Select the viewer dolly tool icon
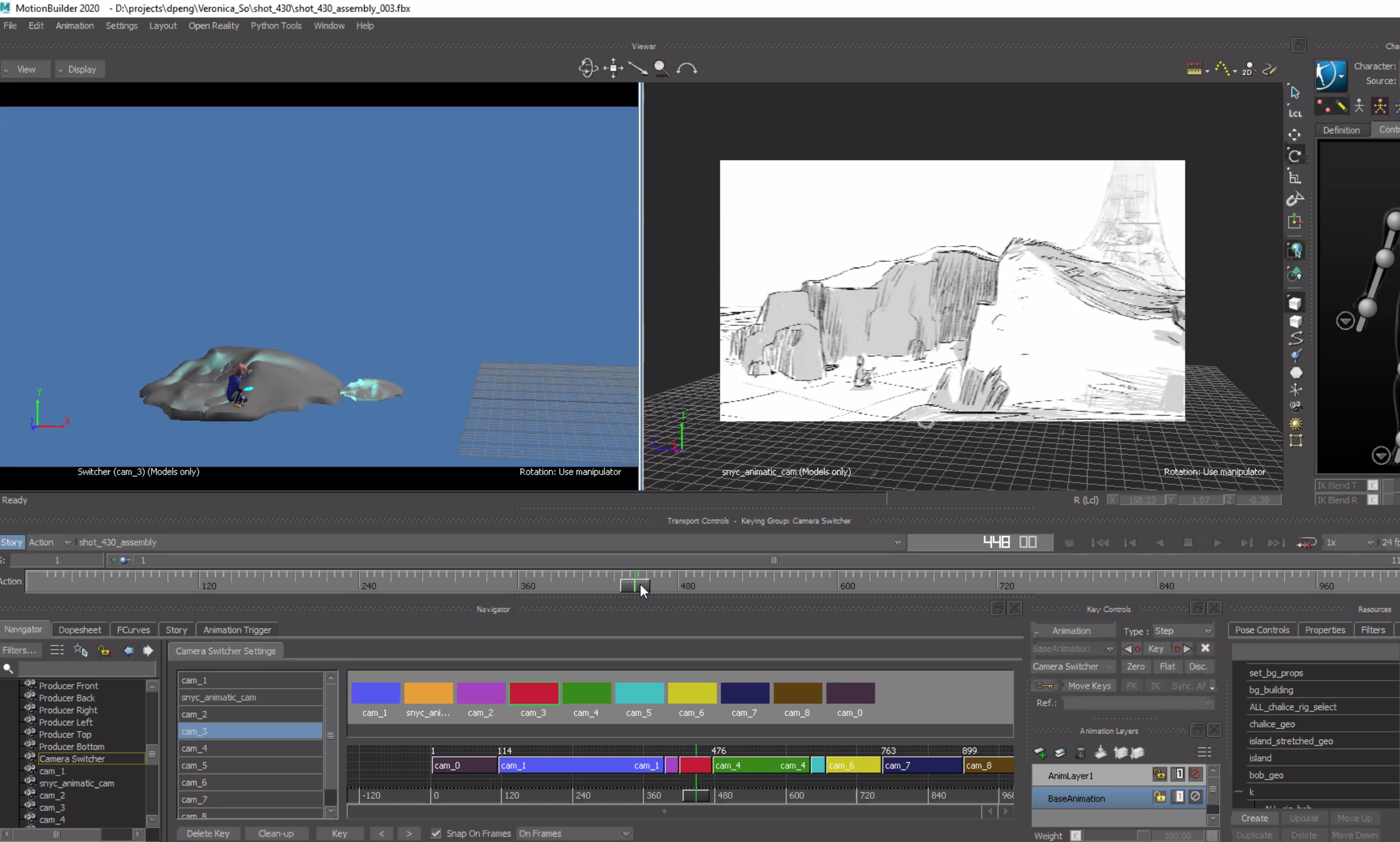Image resolution: width=1400 pixels, height=842 pixels. (x=638, y=68)
